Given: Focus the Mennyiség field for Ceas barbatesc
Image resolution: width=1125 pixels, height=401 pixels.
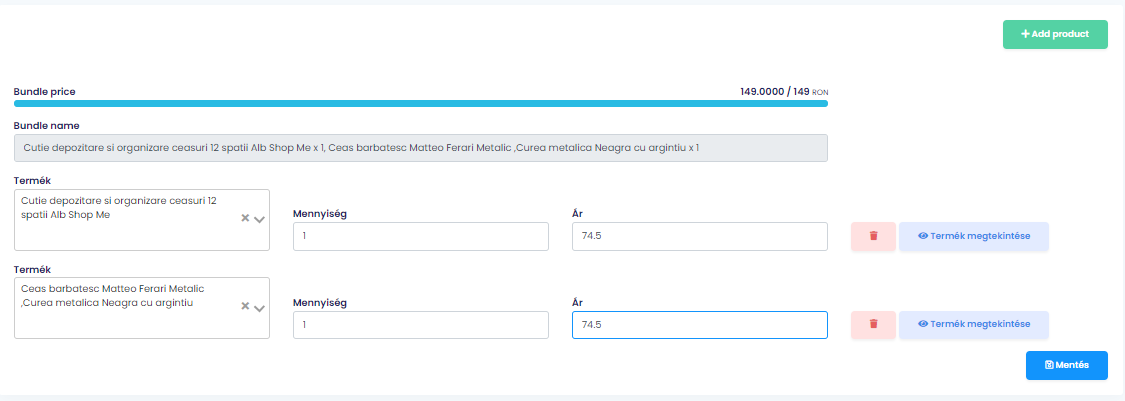Looking at the screenshot, I should pyautogui.click(x=420, y=324).
